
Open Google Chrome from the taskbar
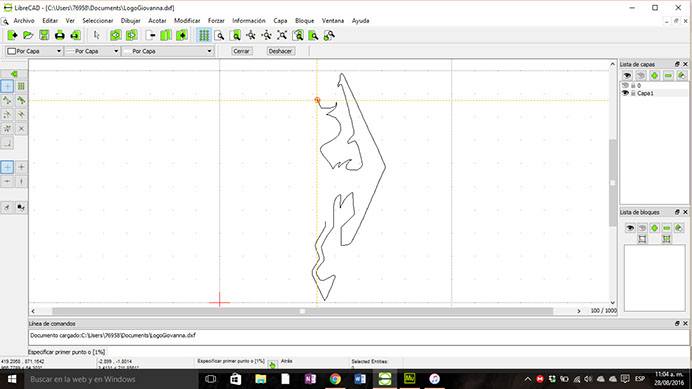(335, 379)
